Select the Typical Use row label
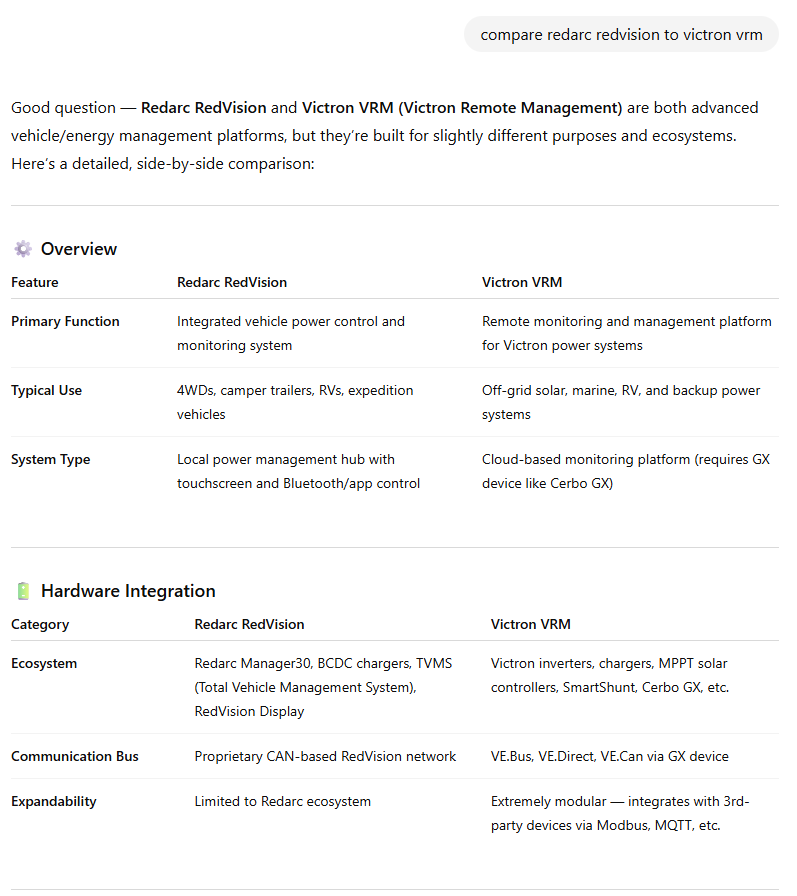Image resolution: width=797 pixels, height=896 pixels. (x=46, y=390)
